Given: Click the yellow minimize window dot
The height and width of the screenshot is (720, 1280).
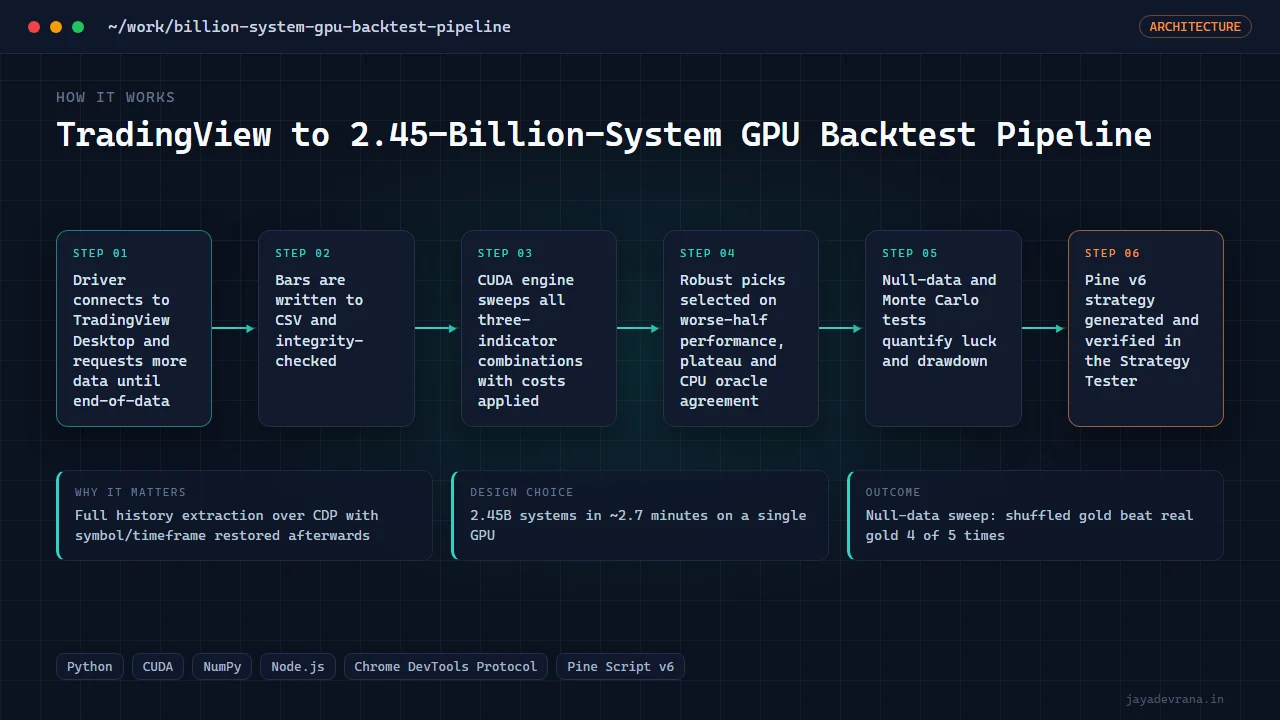Looking at the screenshot, I should [56, 27].
